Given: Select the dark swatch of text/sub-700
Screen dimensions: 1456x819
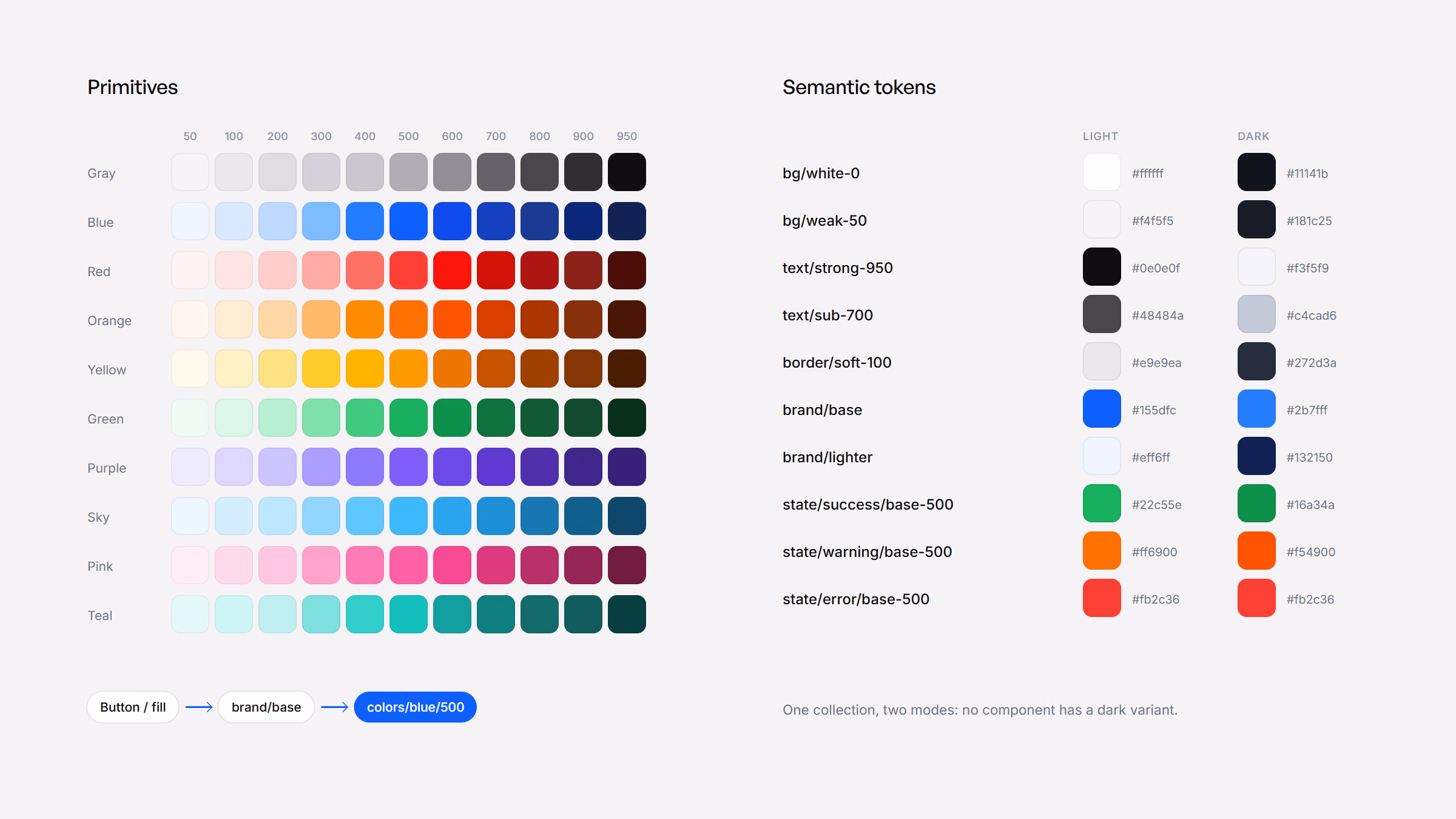Looking at the screenshot, I should pos(1256,314).
